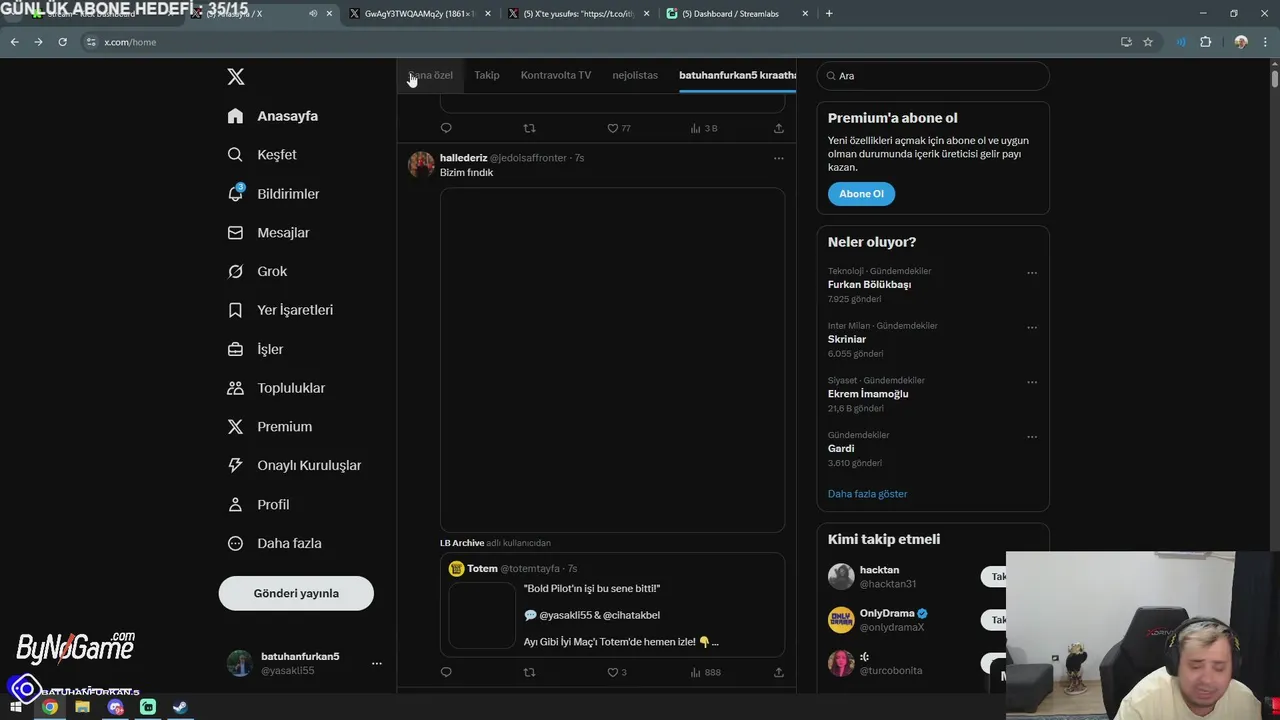
Task: Switch to nejolistas tab
Action: pyautogui.click(x=635, y=75)
